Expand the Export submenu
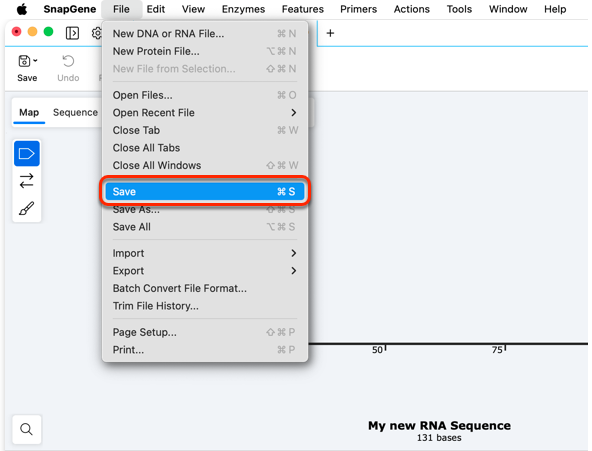 294,271
